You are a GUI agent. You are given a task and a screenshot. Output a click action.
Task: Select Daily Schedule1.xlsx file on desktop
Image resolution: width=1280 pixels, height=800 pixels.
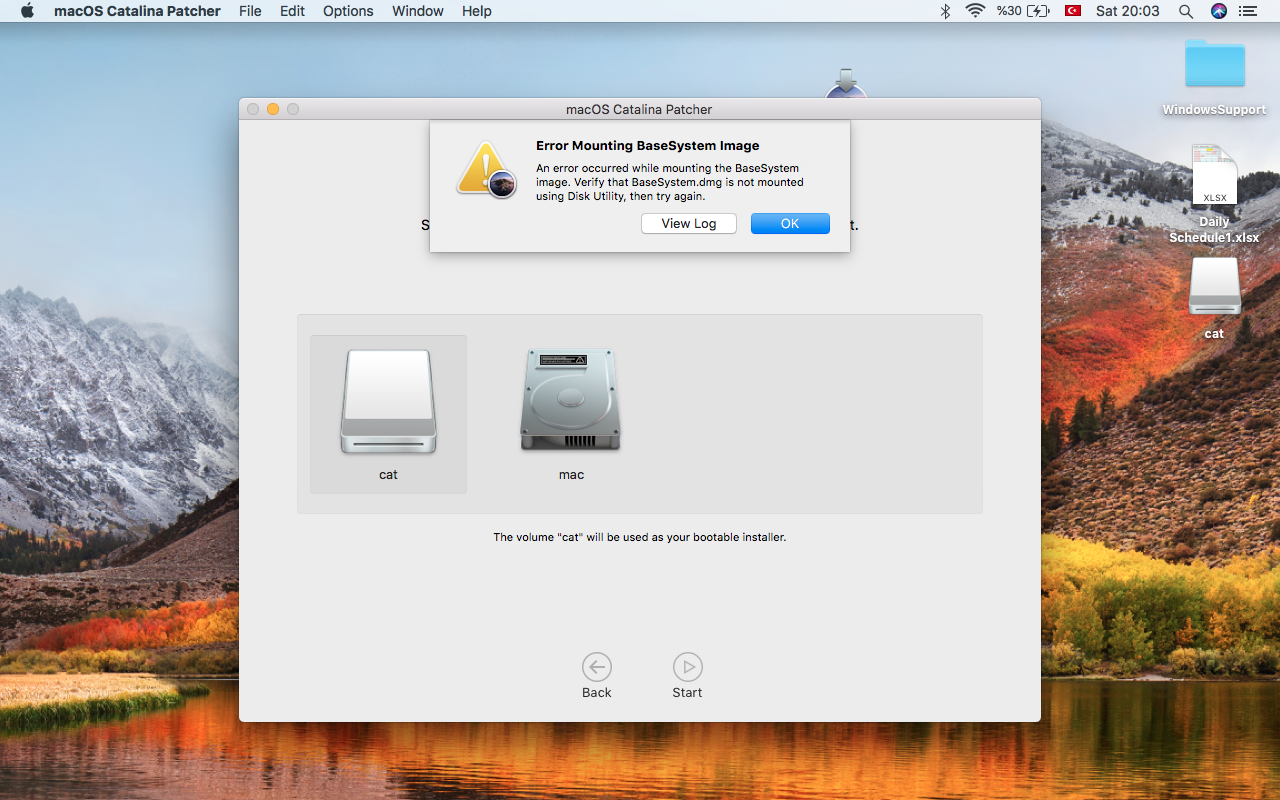(1214, 176)
